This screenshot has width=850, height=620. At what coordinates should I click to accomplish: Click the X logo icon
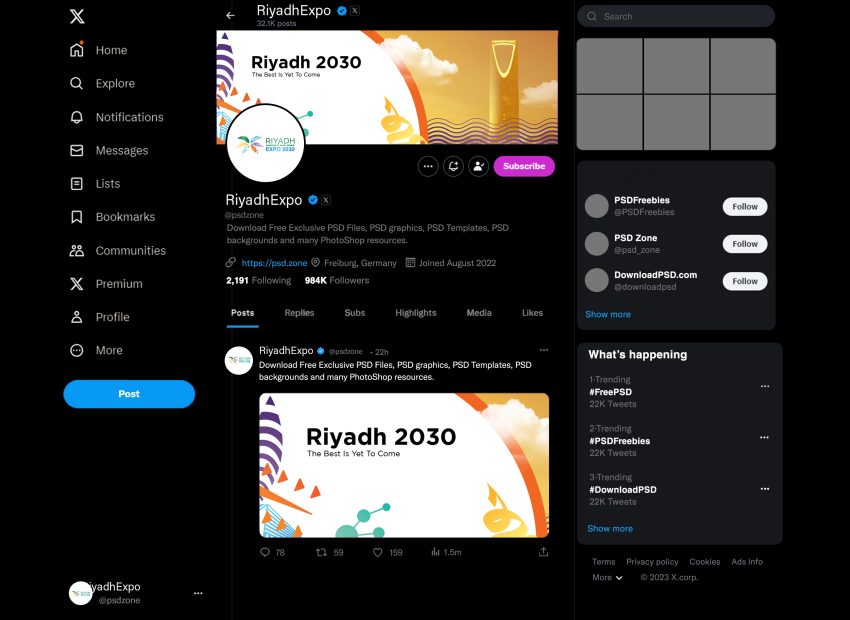(77, 16)
